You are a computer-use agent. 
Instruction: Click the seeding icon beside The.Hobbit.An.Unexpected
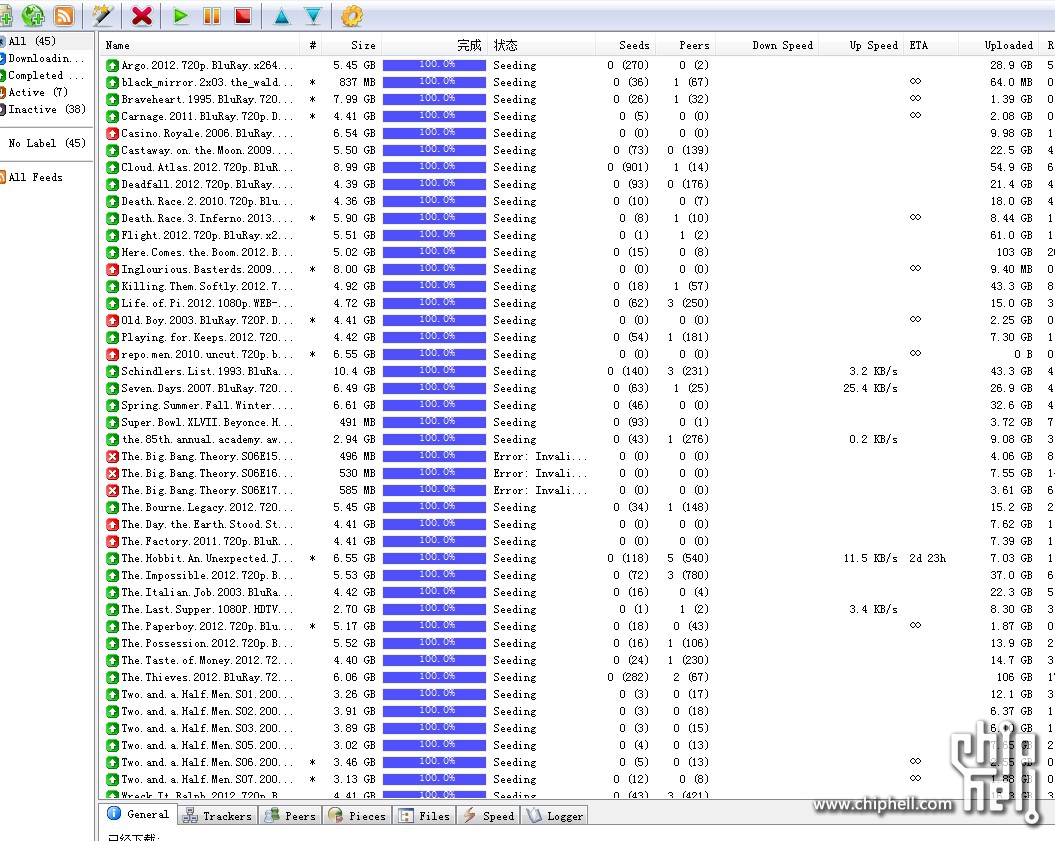(112, 558)
